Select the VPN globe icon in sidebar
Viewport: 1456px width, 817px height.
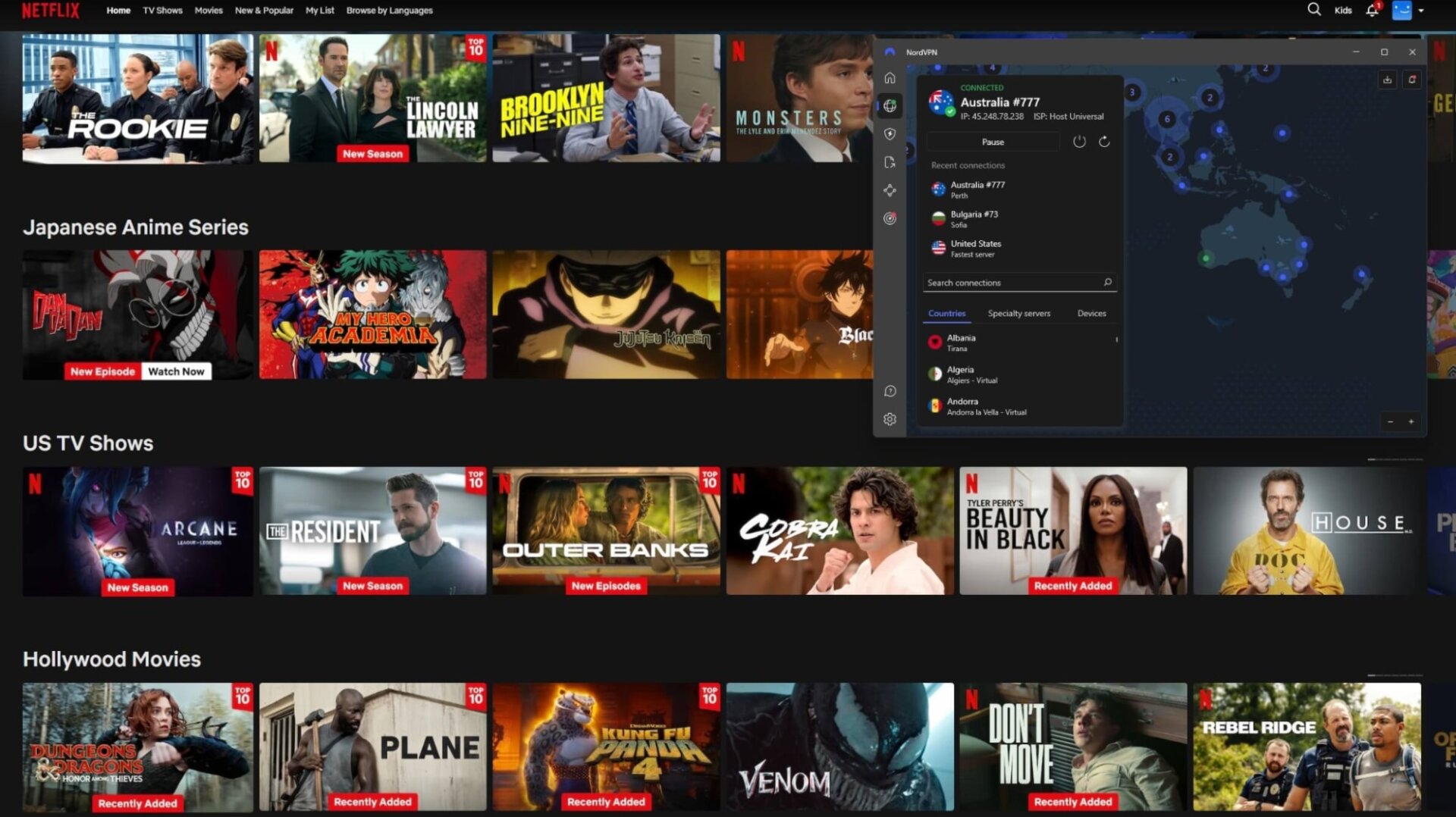890,105
